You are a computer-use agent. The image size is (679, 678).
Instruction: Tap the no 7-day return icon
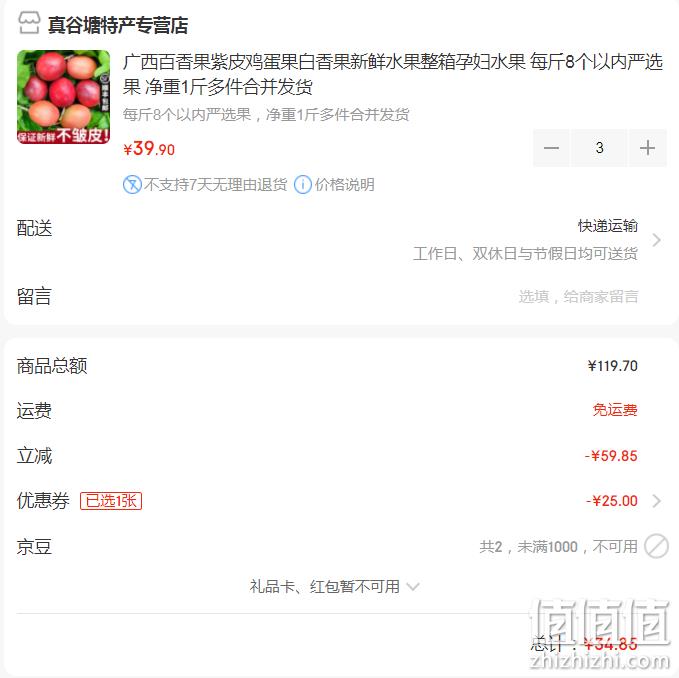pos(132,185)
